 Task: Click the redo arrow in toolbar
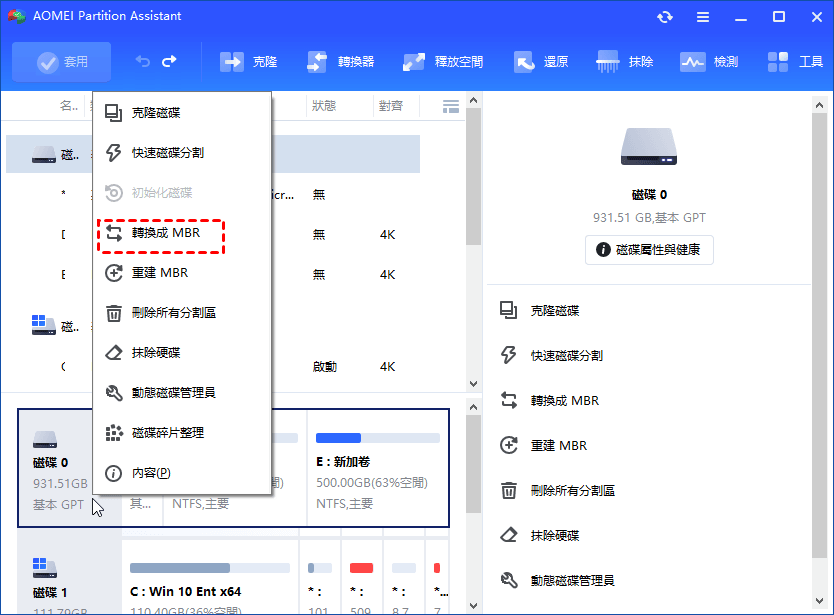point(169,62)
